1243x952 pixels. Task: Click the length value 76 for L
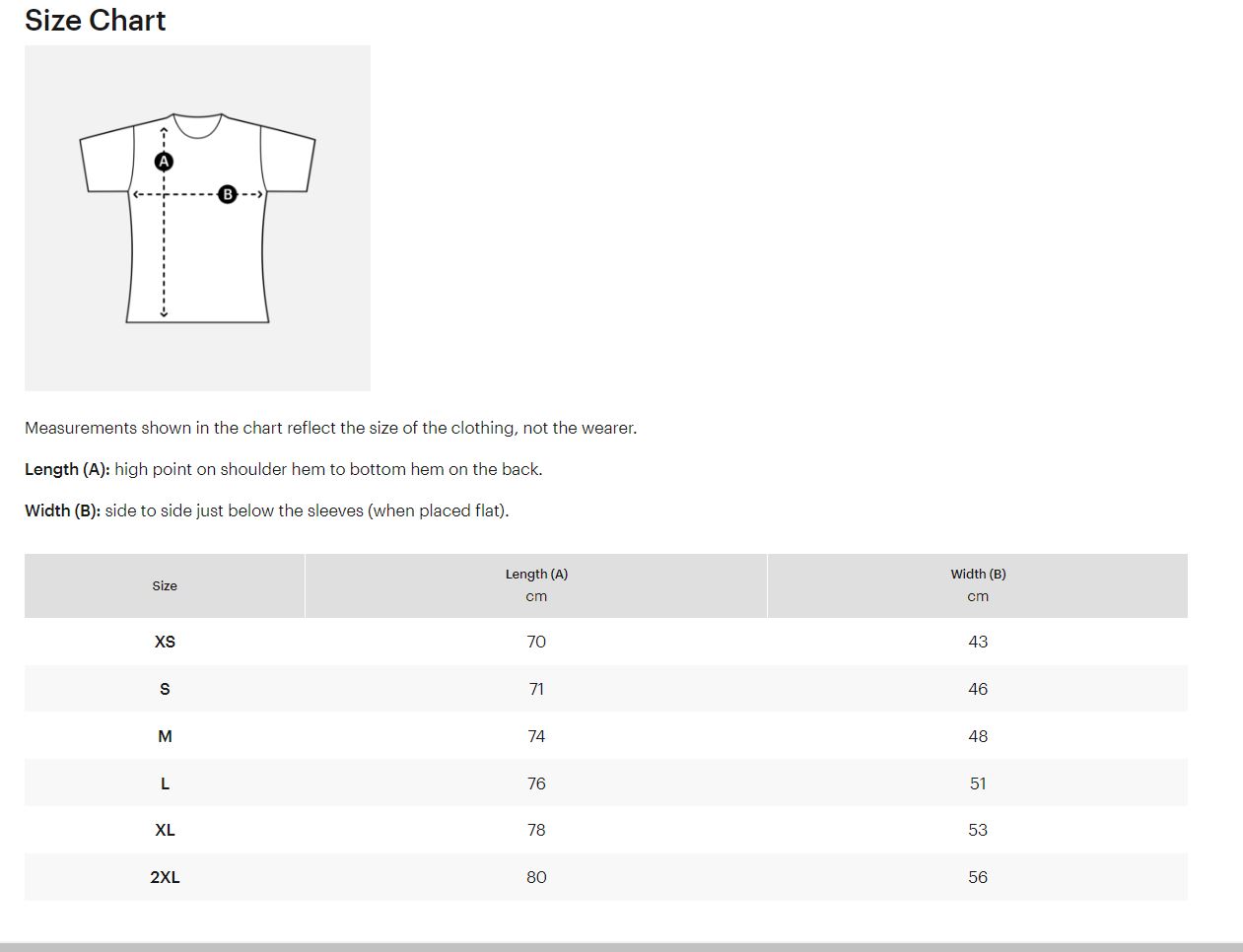(x=536, y=783)
